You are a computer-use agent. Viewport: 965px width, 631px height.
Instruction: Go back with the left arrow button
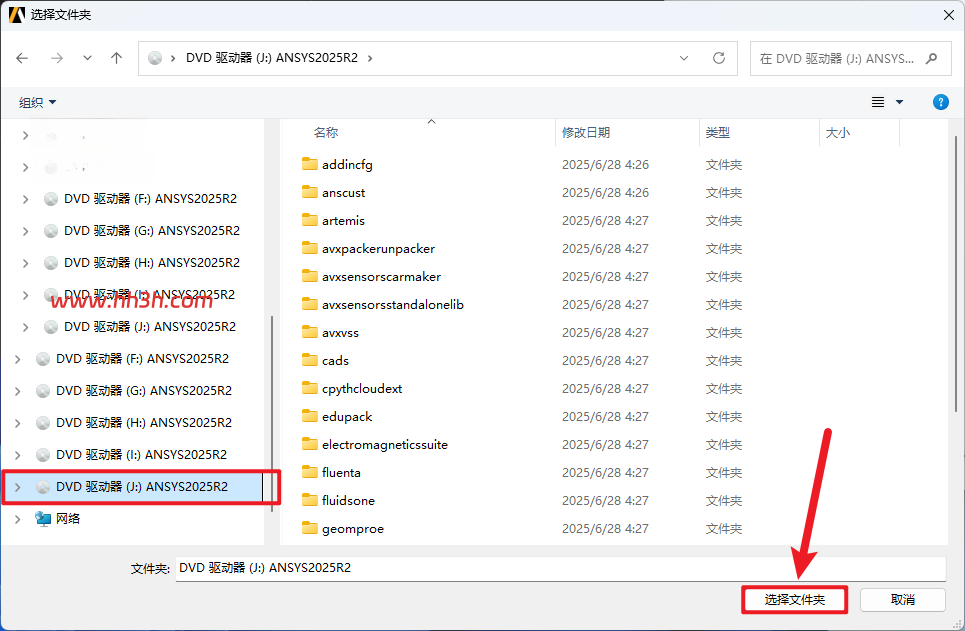click(x=22, y=58)
